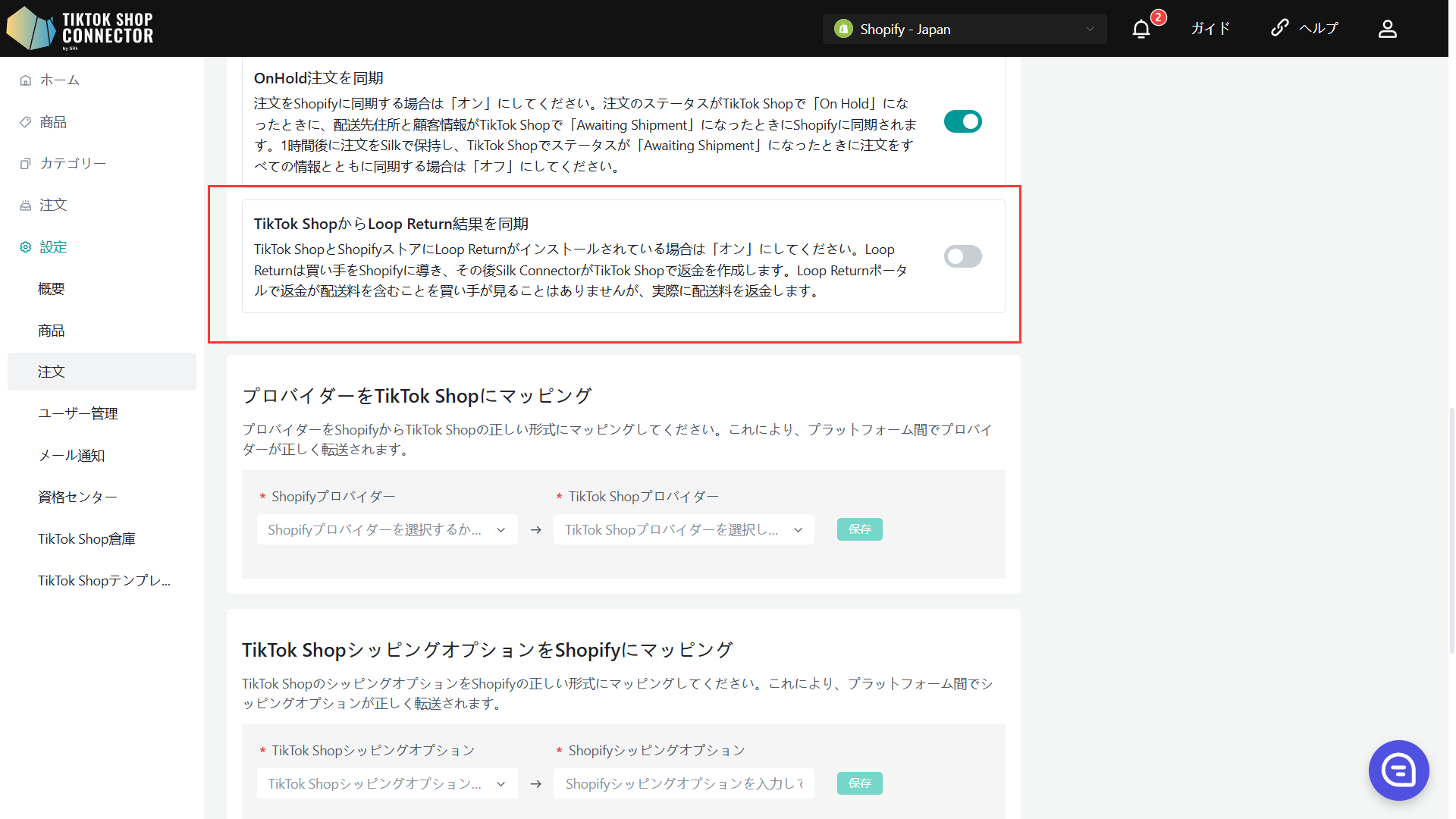Image resolution: width=1456 pixels, height=819 pixels.
Task: Click the page vertical scrollbar
Action: (x=1451, y=531)
